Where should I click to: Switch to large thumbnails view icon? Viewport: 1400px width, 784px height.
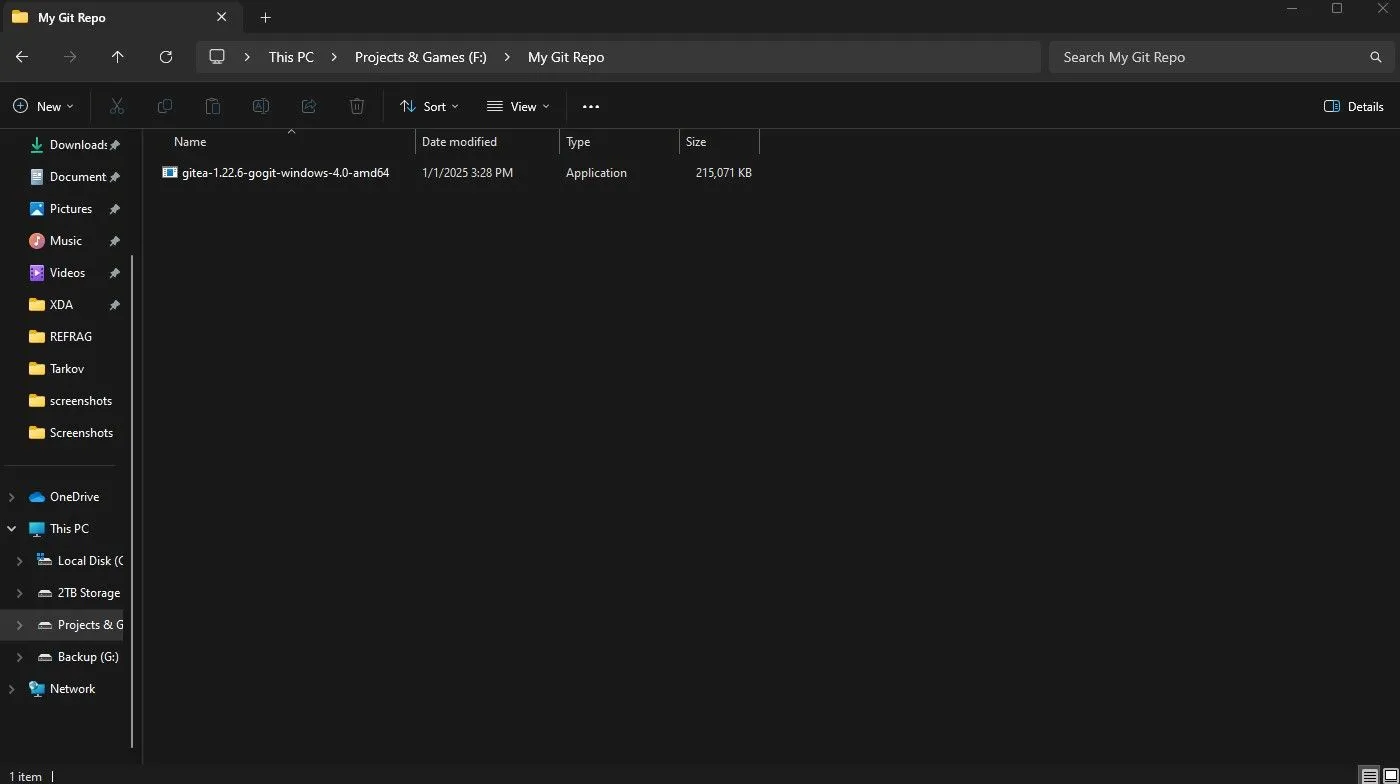[1390, 776]
